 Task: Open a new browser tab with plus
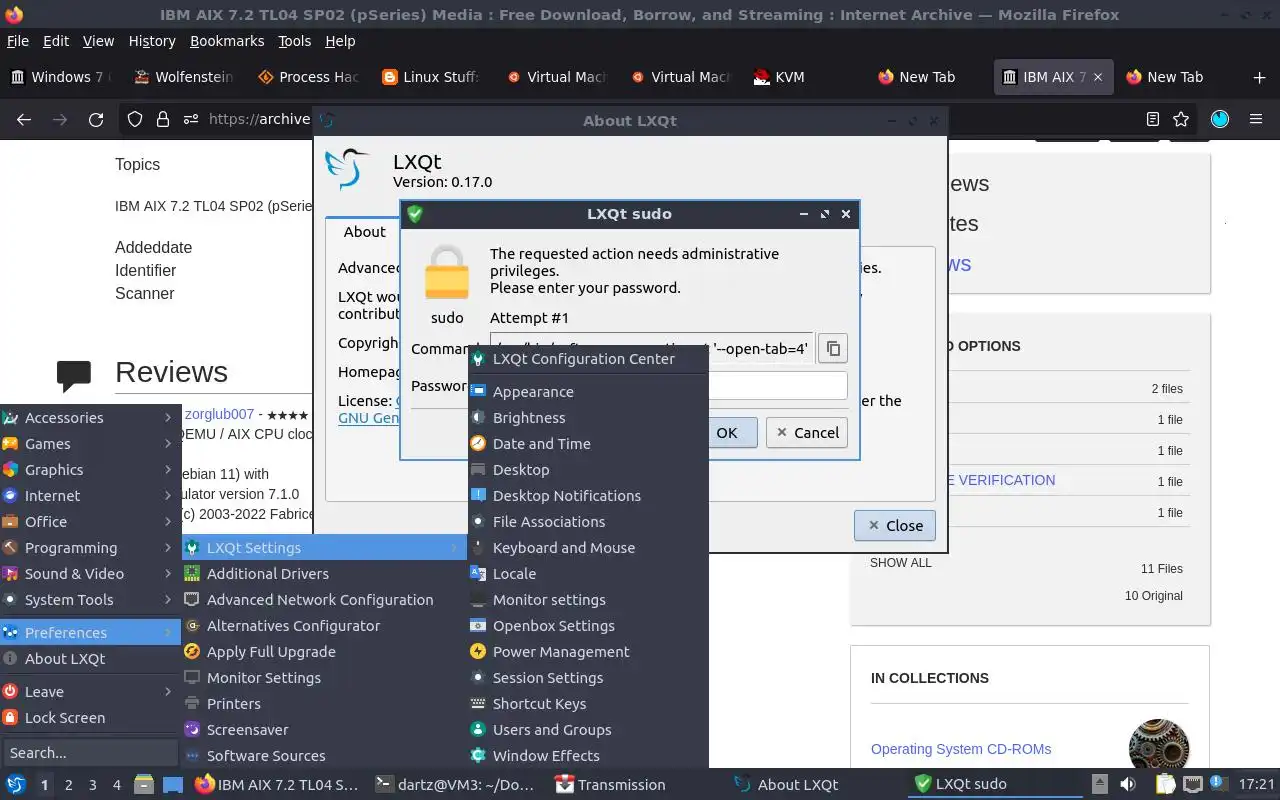point(1259,77)
